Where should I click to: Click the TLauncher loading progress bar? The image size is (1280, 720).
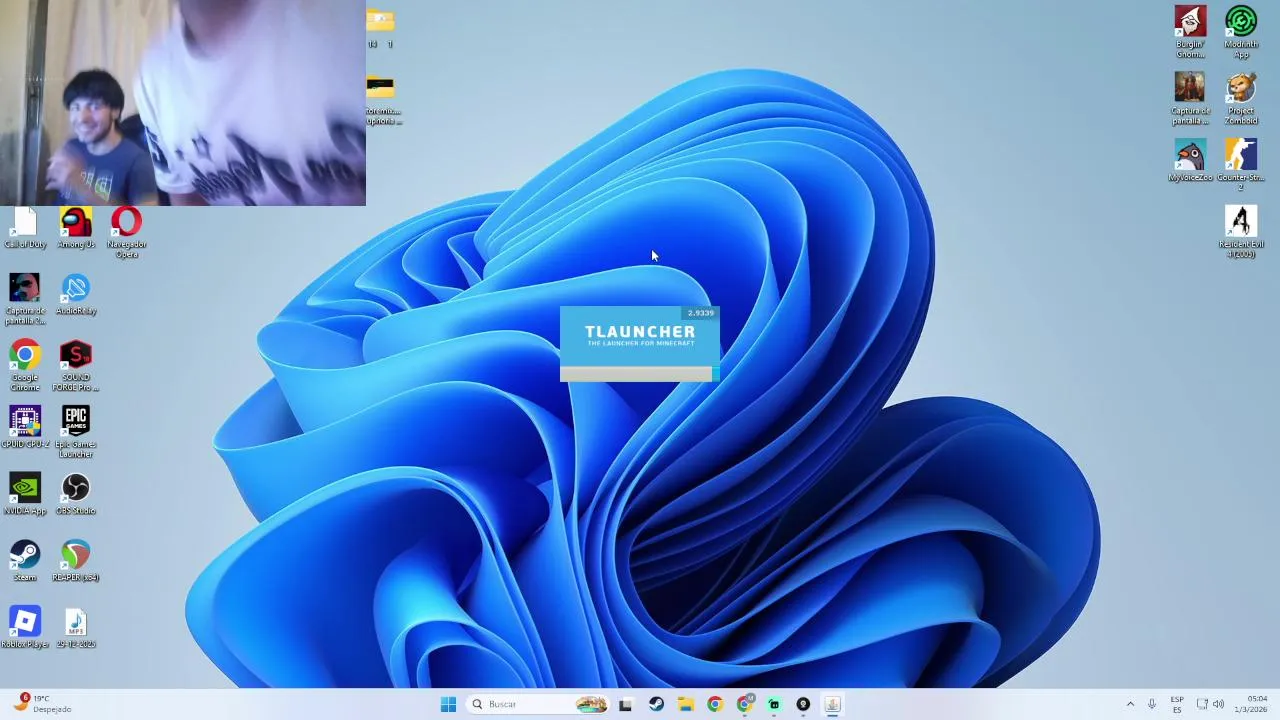click(640, 374)
